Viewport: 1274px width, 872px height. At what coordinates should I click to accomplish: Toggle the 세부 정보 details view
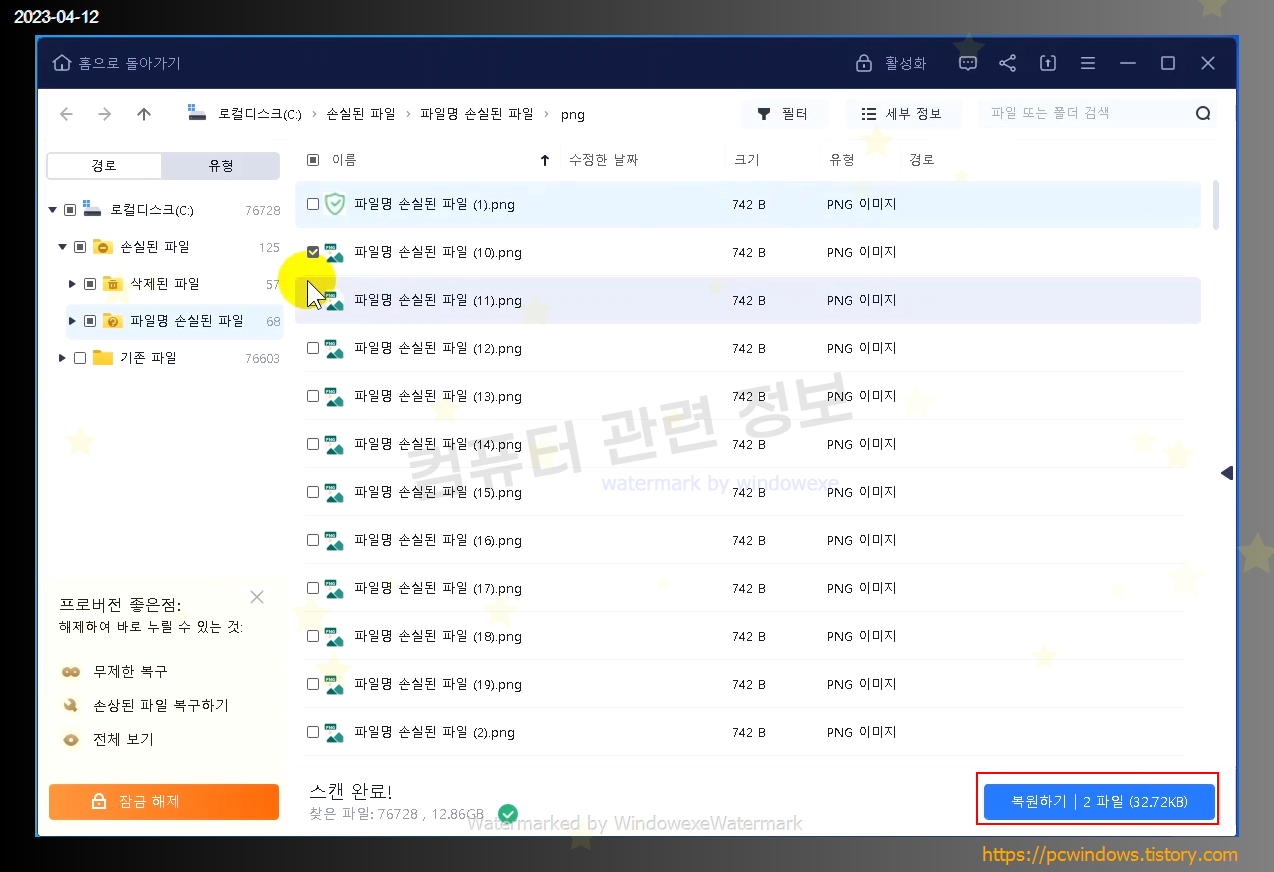(x=902, y=114)
